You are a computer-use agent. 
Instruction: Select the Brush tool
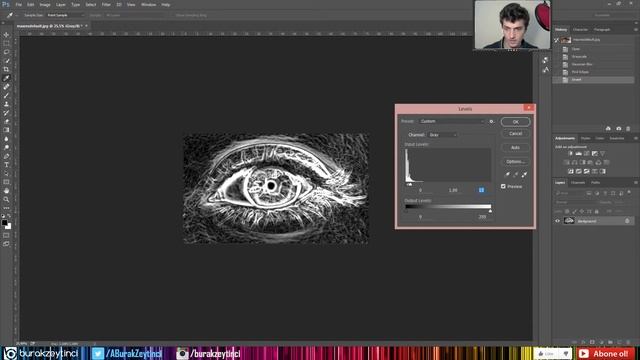pos(6,95)
